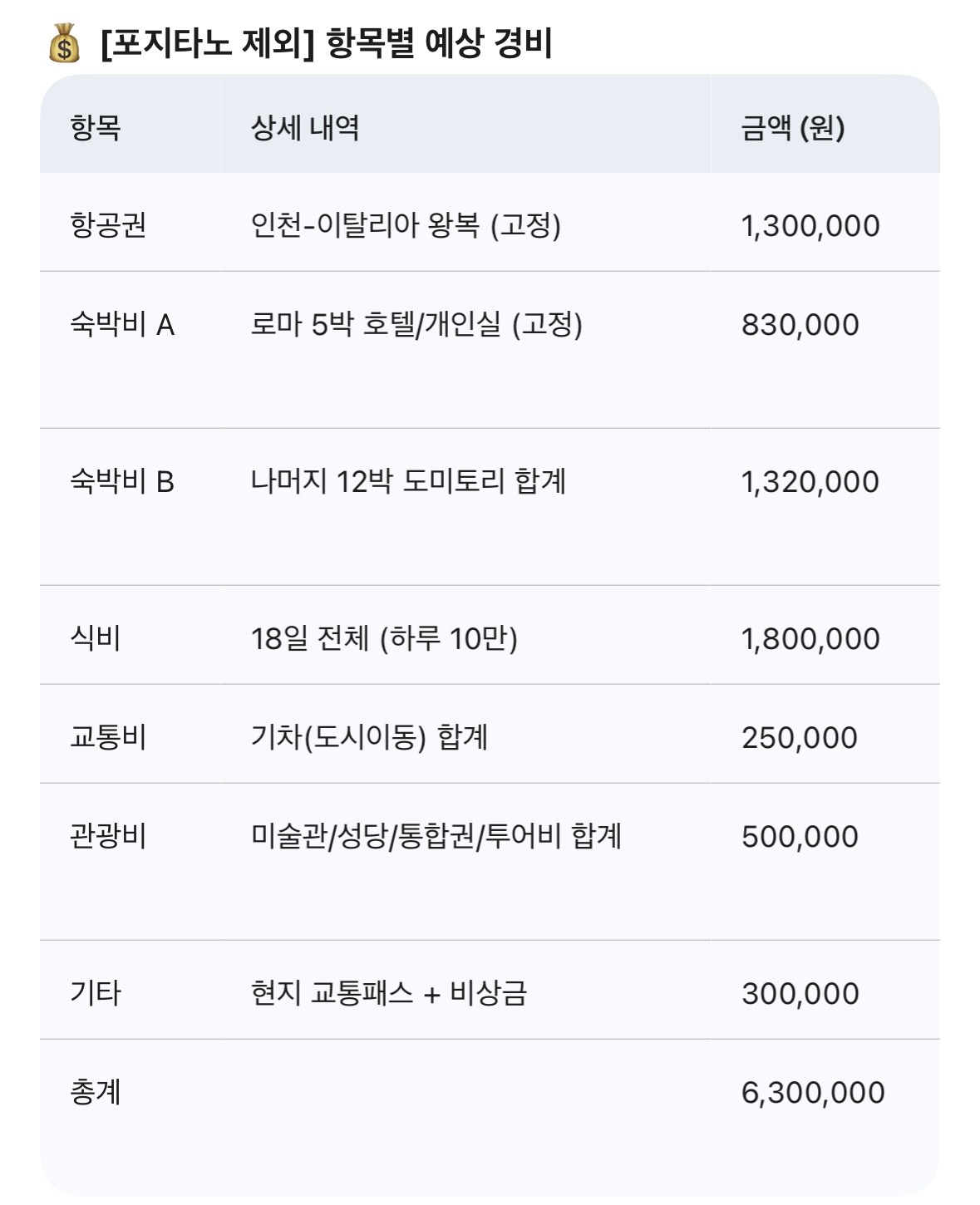This screenshot has width=980, height=1205.
Task: Click the title '[포지타노 제외] 항목별 예상 경비'
Action: pyautogui.click(x=326, y=43)
